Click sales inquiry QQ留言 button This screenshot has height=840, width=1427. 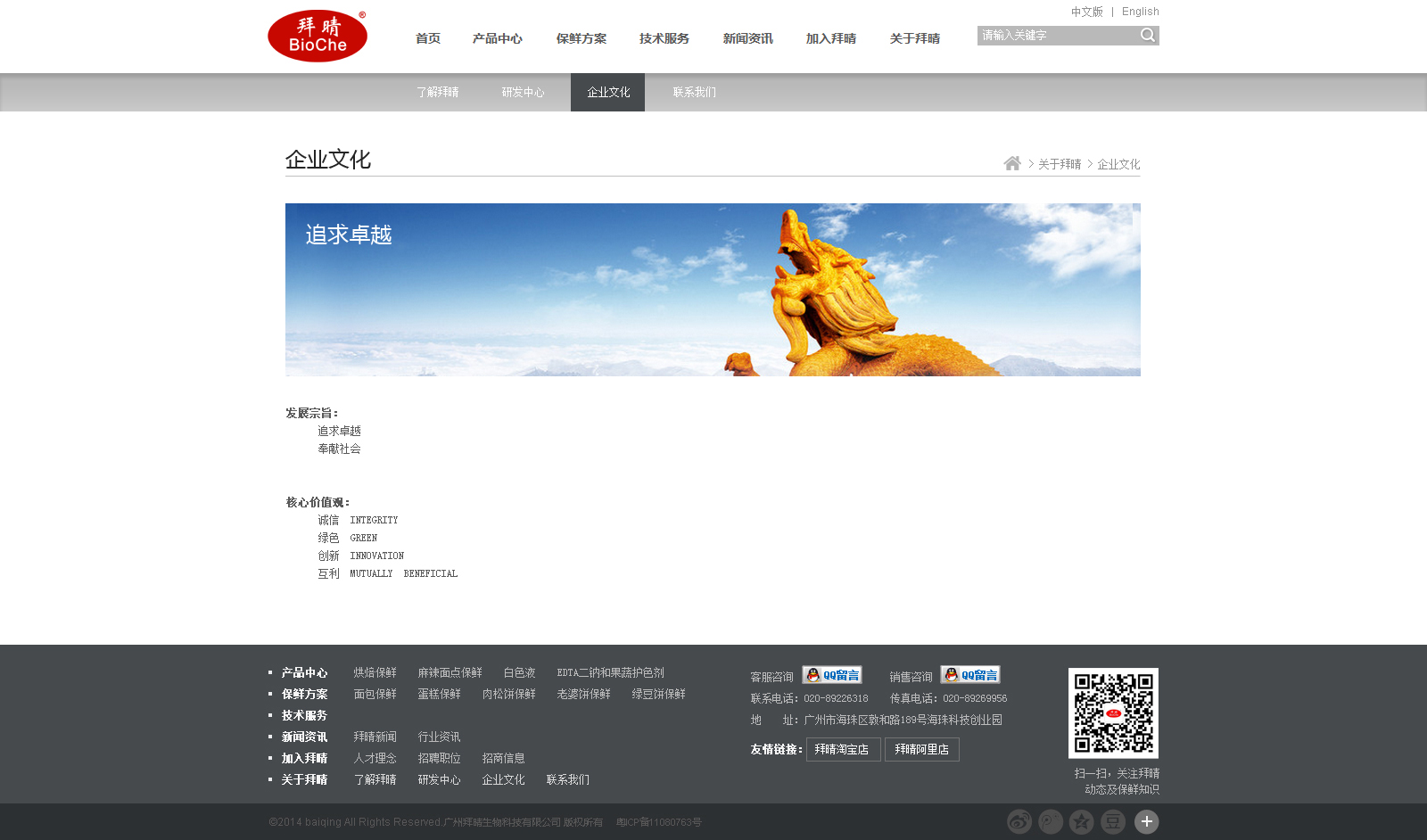(970, 675)
